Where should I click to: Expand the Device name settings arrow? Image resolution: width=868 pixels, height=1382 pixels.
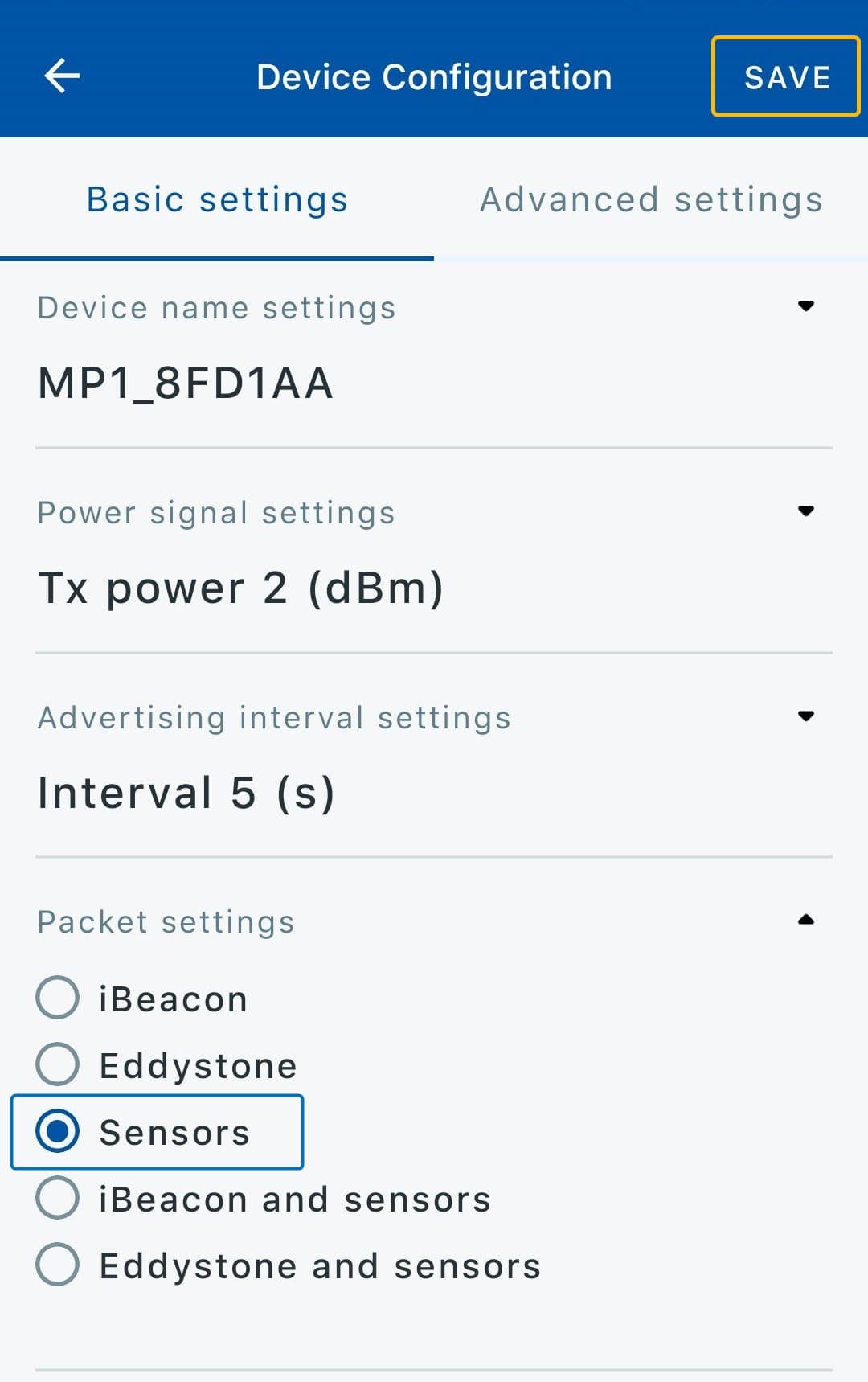[806, 306]
